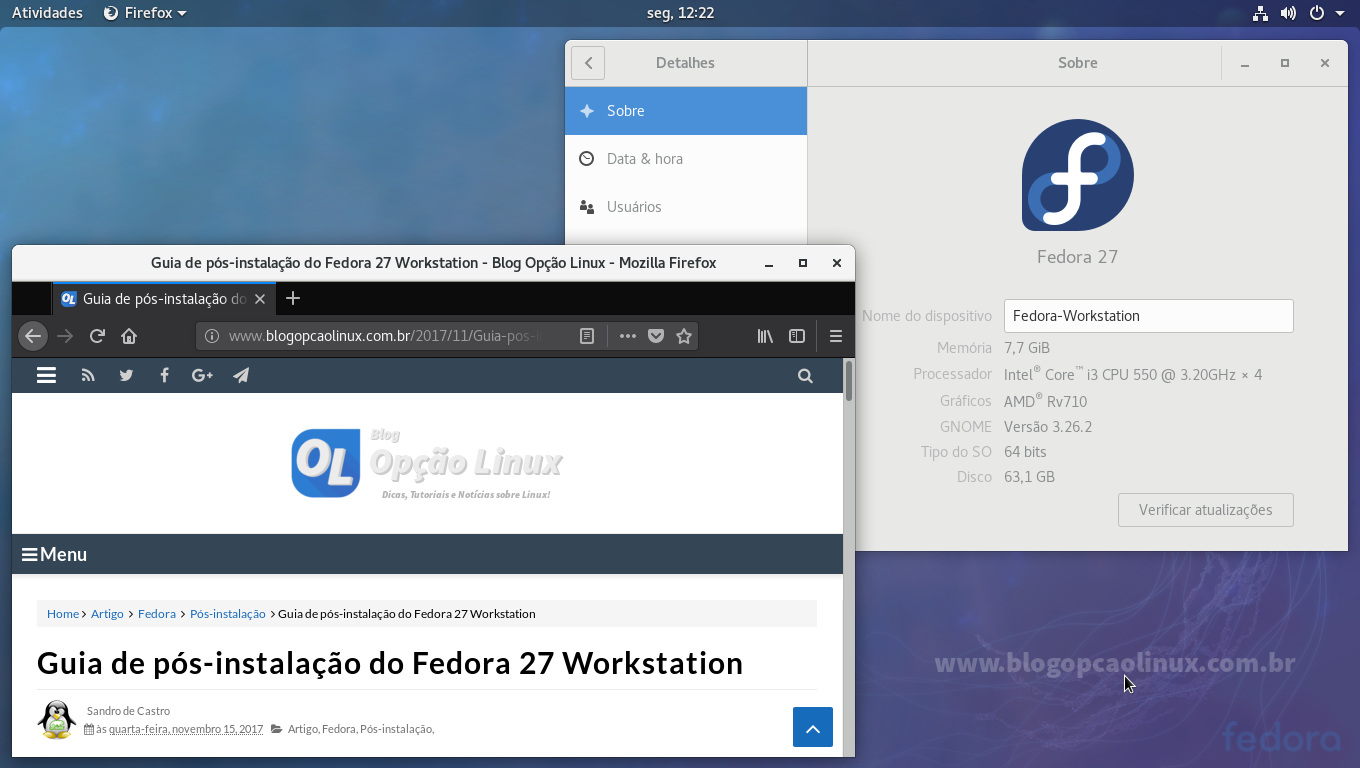Select Sobre in Detalhes sidebar

coord(686,111)
